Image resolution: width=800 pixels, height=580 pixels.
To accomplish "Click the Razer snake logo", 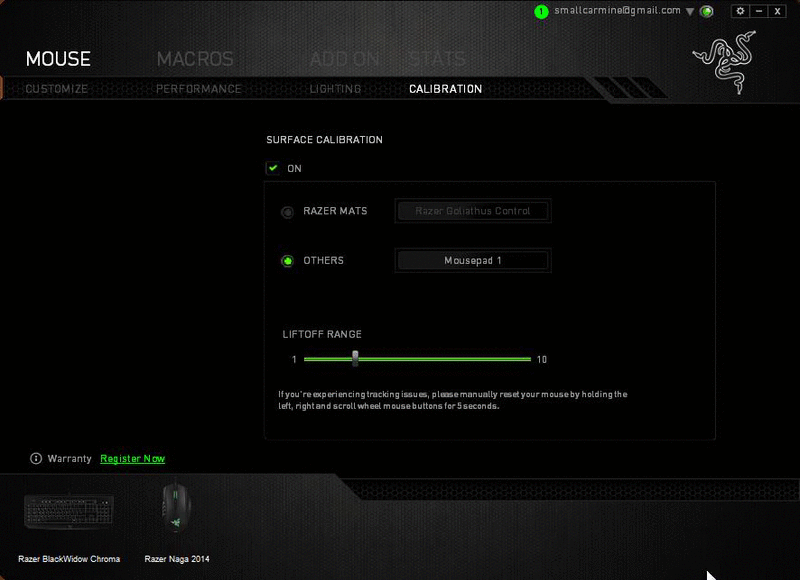I will pos(724,62).
